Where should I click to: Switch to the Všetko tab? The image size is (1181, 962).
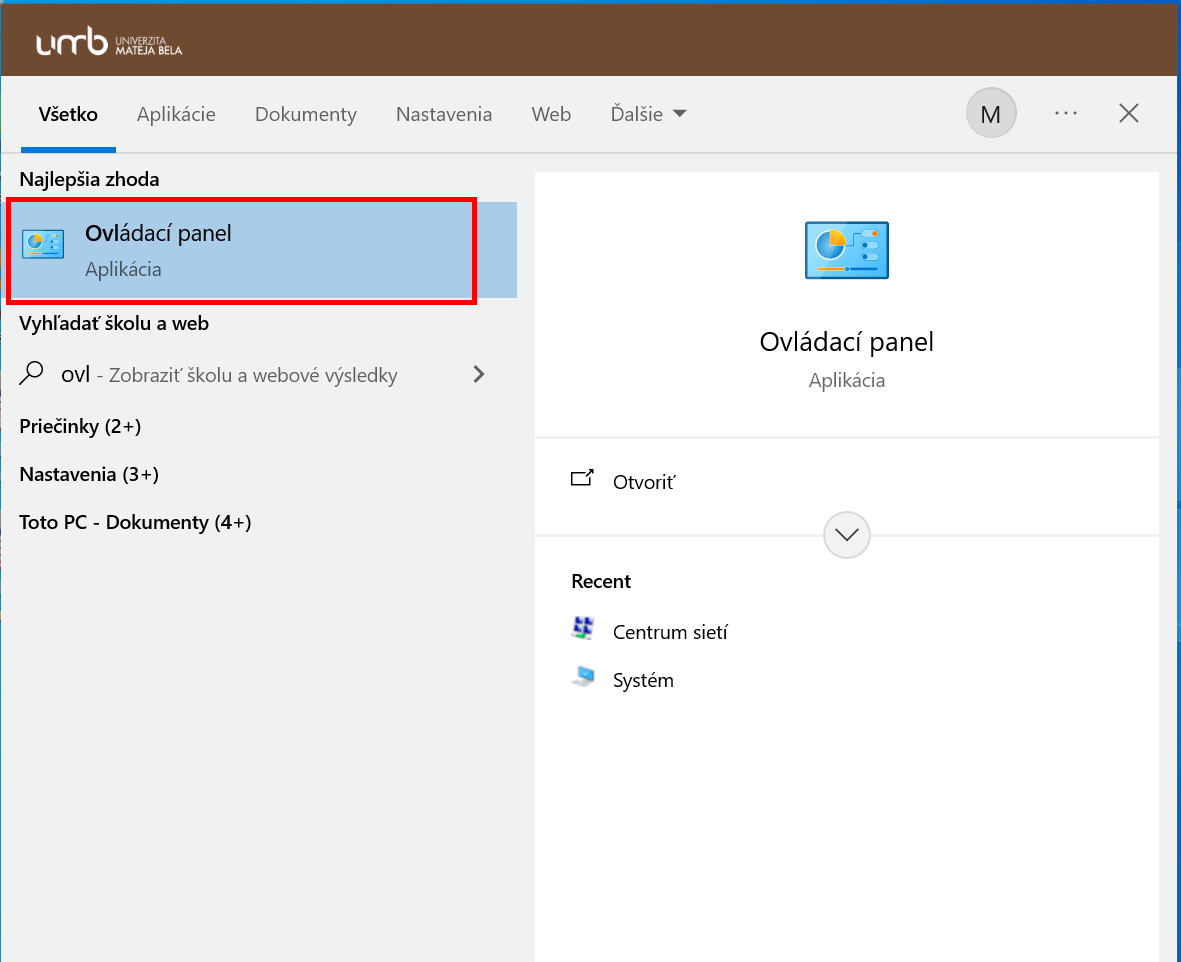68,115
